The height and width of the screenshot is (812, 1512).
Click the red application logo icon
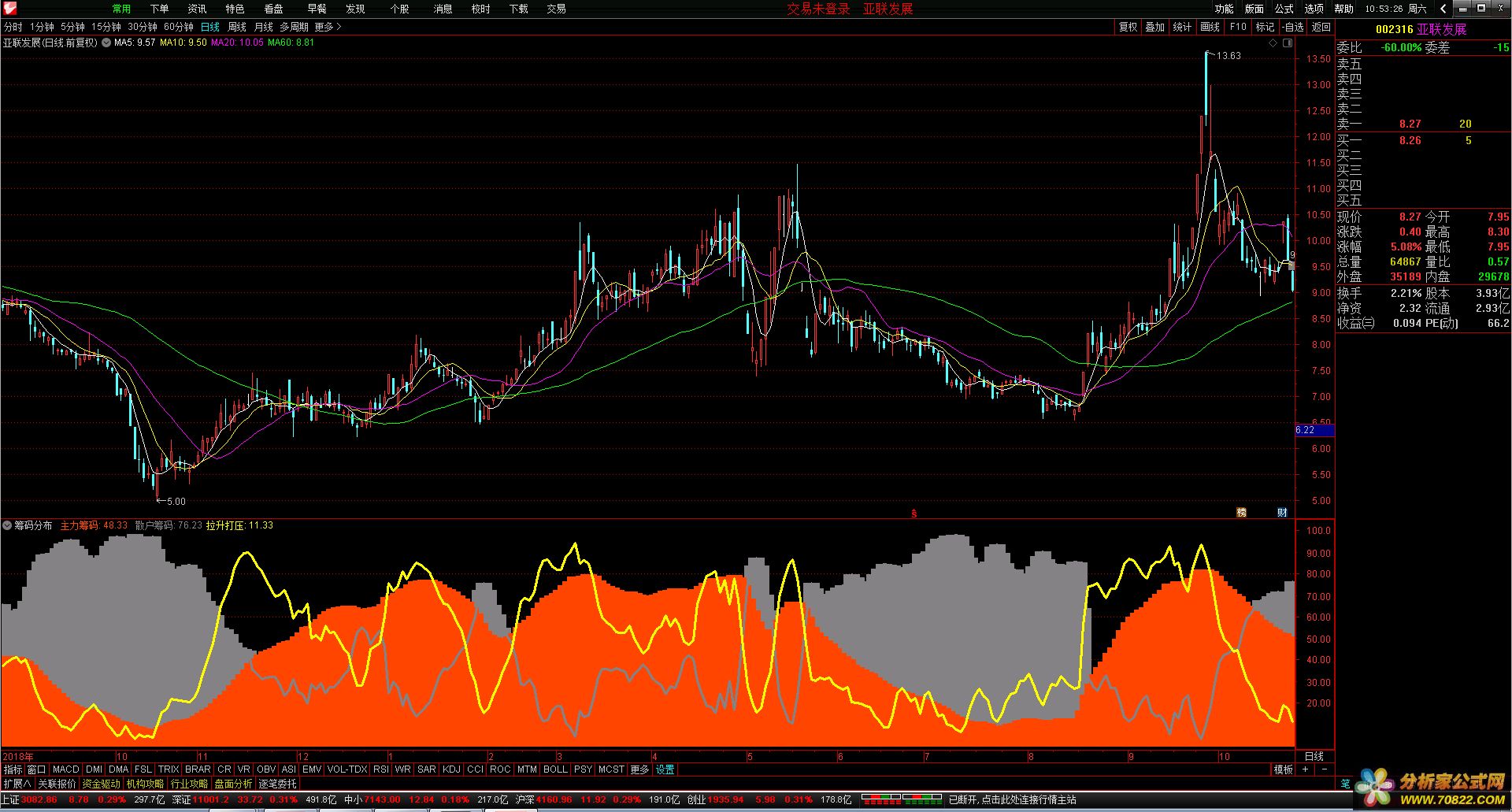(x=9, y=9)
